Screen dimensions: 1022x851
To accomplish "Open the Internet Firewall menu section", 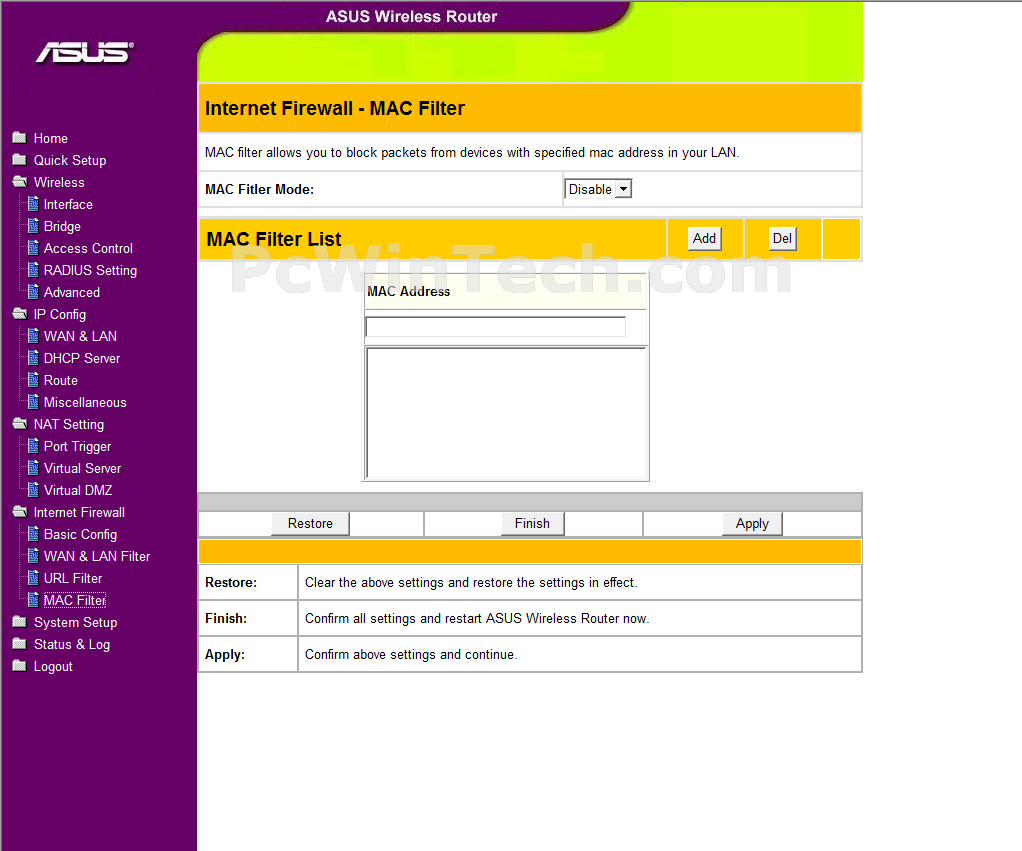I will coord(80,512).
